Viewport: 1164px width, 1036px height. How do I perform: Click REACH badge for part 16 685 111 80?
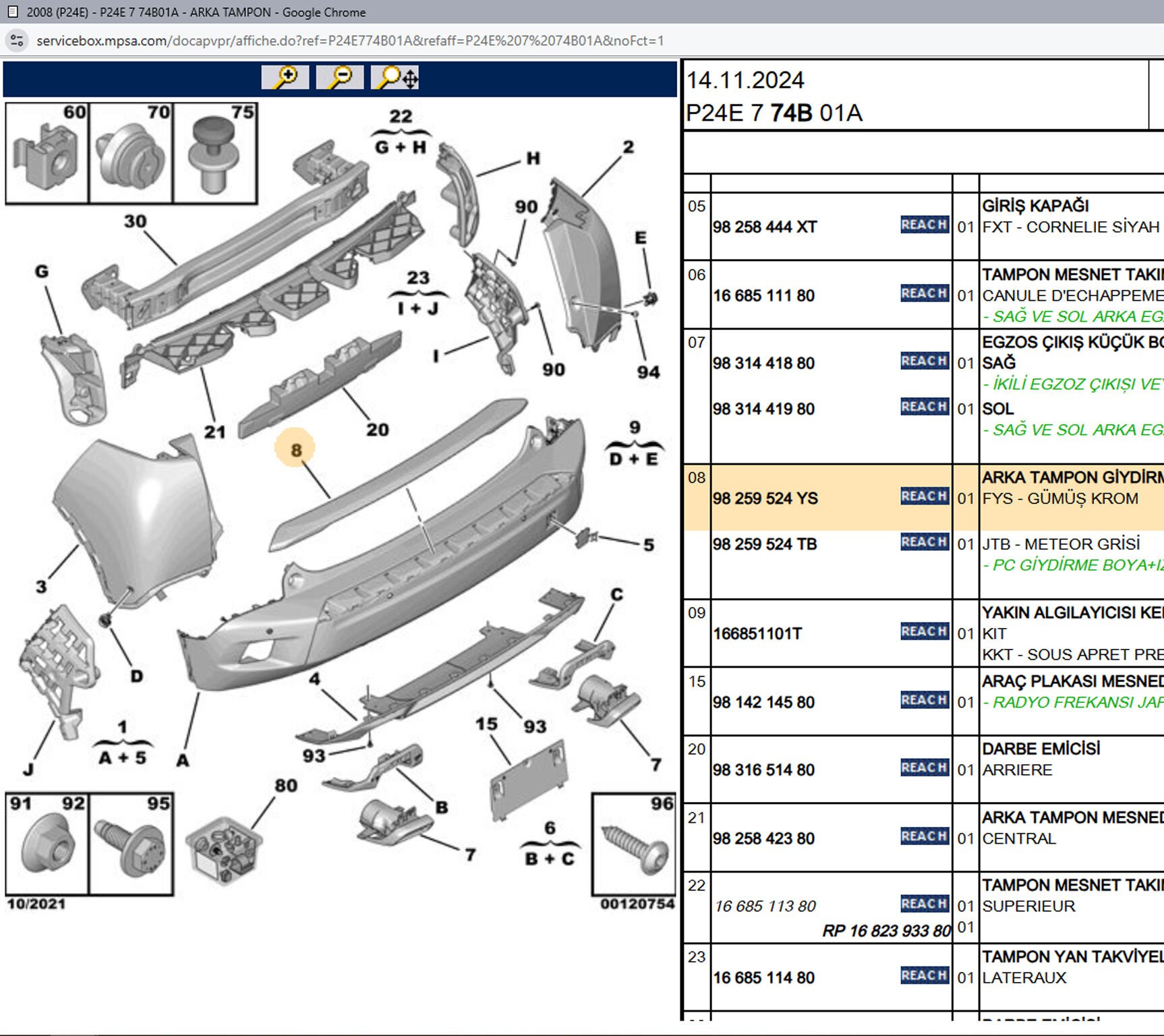[x=924, y=294]
